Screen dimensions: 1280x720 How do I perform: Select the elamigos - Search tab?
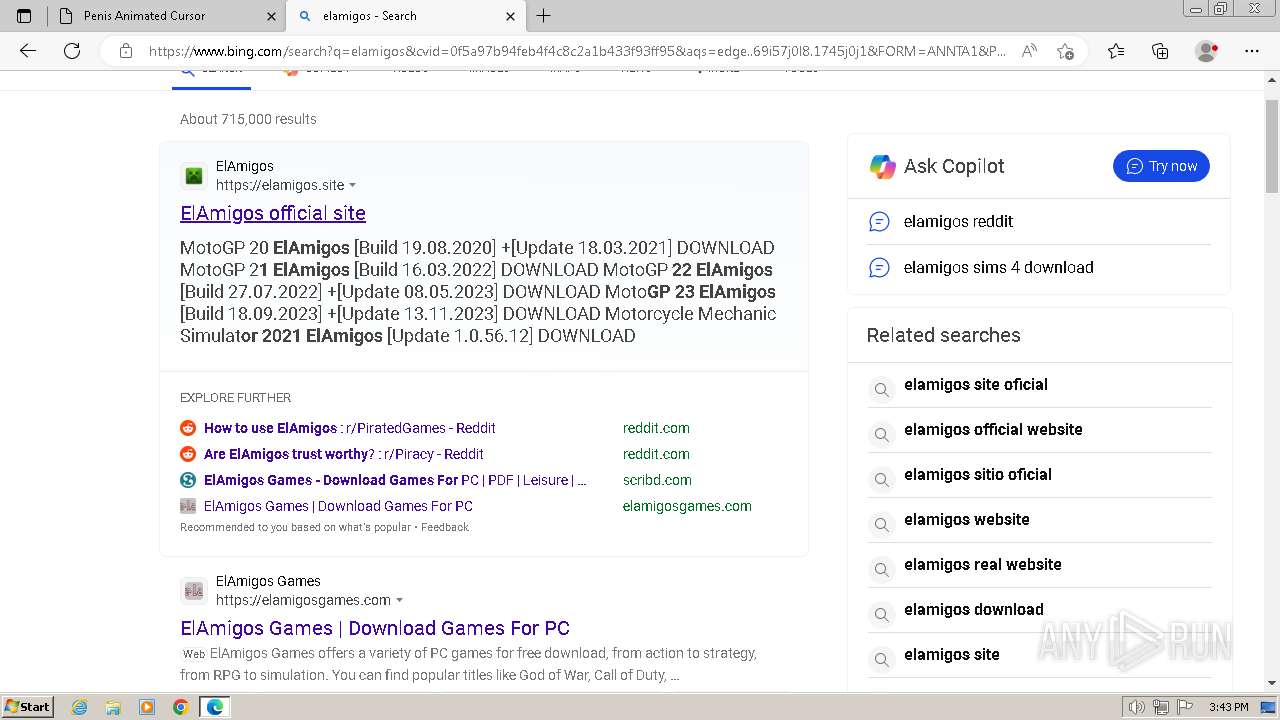pyautogui.click(x=404, y=16)
